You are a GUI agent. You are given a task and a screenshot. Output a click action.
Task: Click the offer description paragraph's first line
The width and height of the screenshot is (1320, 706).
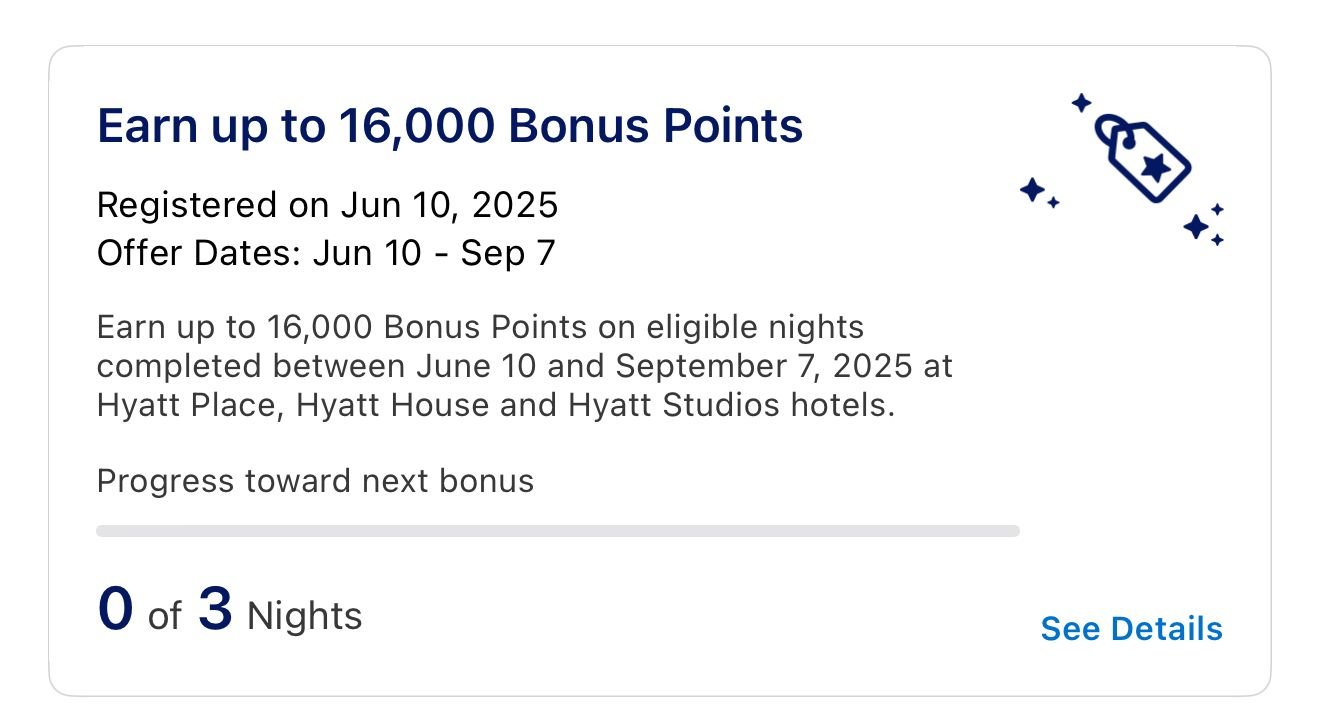pyautogui.click(x=480, y=327)
